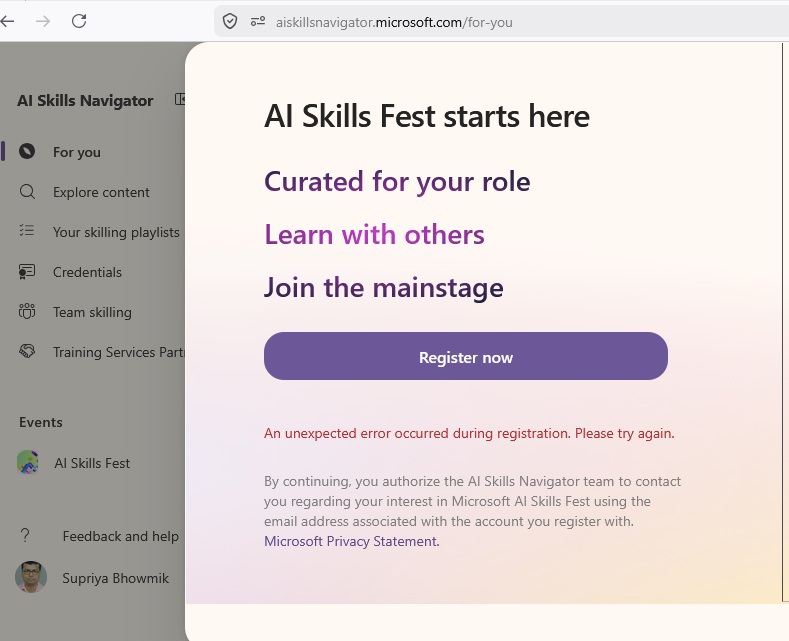The image size is (789, 641).
Task: Click the Credentials certificate icon
Action: [27, 272]
